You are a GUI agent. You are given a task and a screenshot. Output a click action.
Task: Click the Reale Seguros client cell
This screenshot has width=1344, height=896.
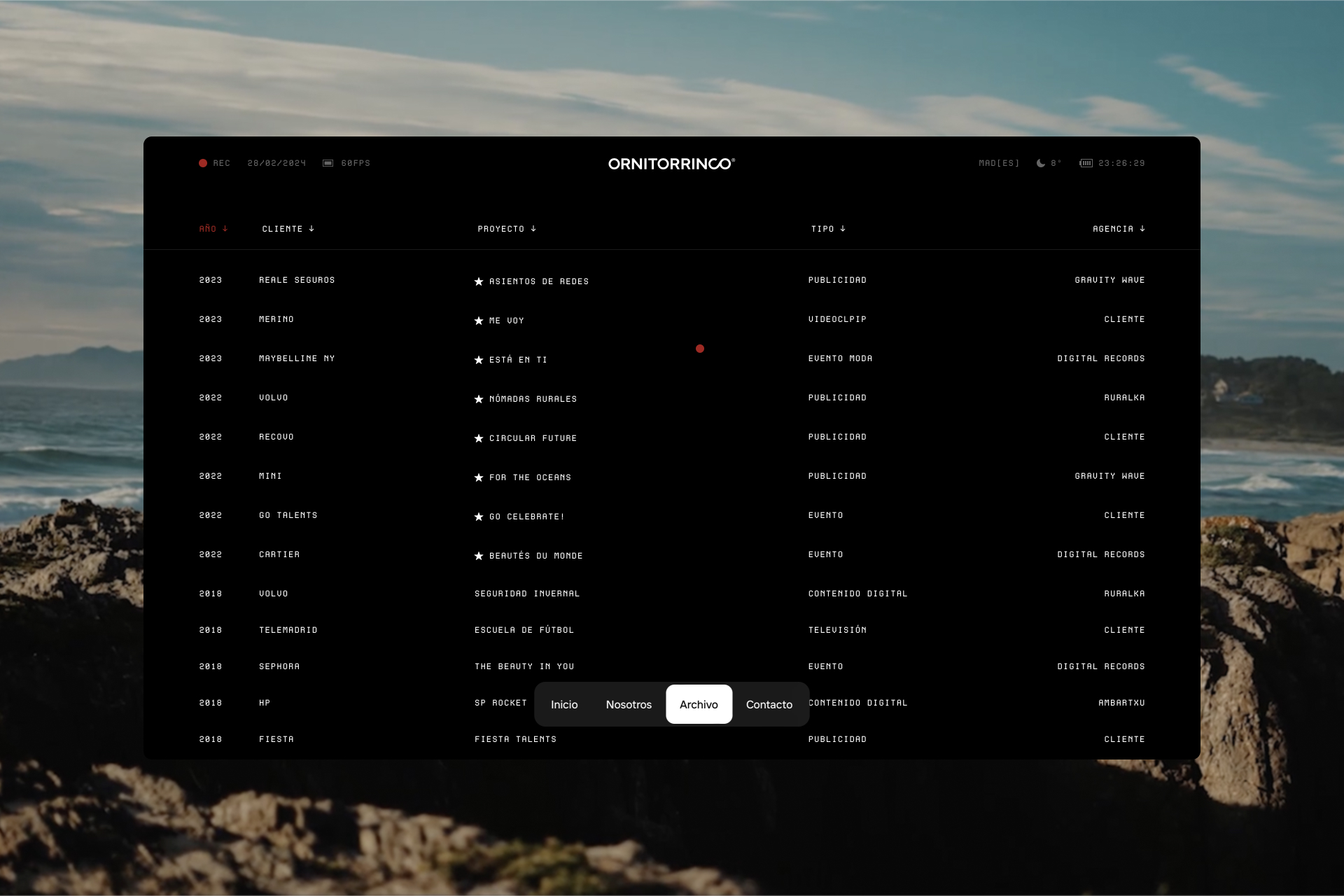297,280
